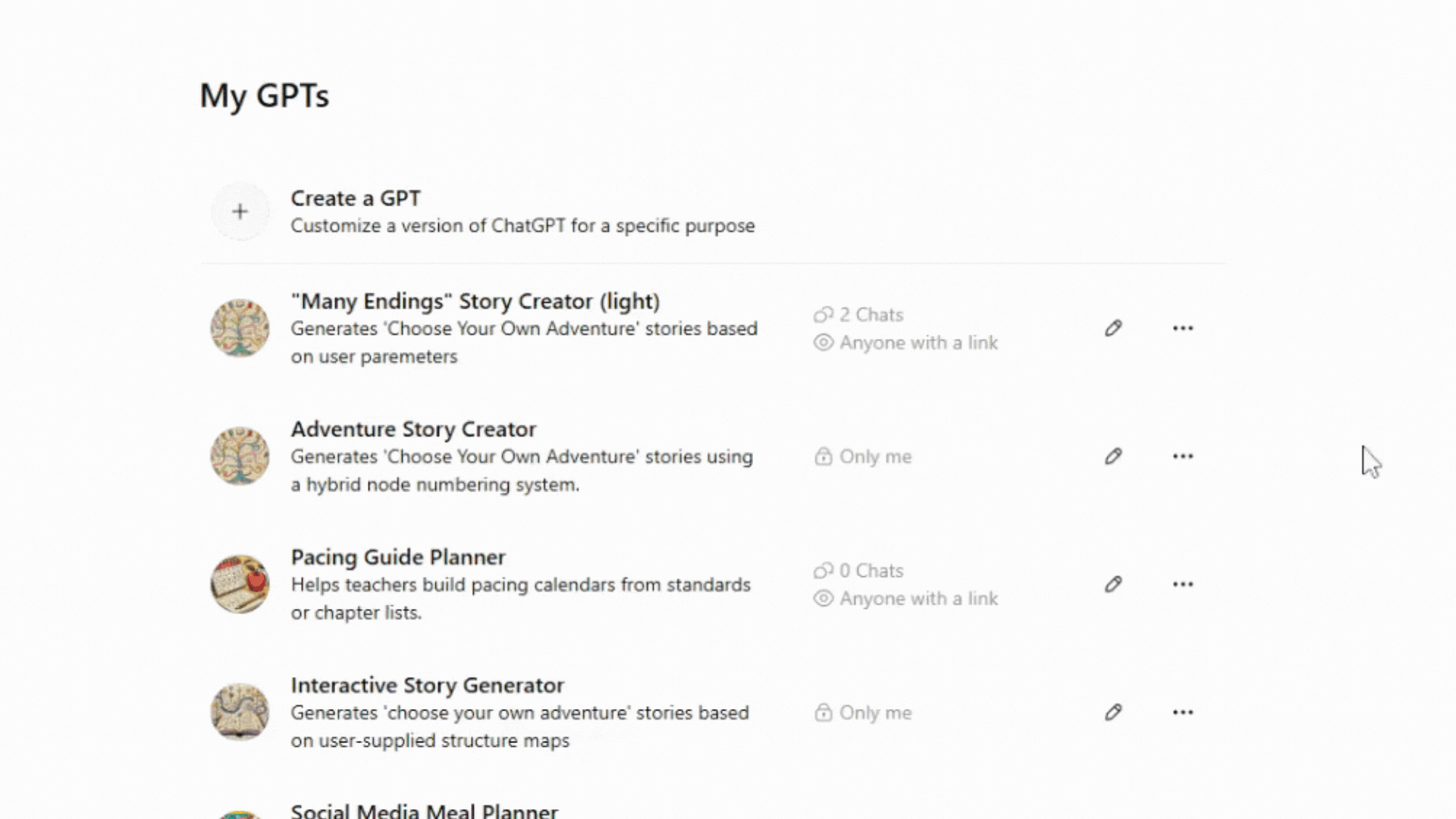Edit the Adventure Story Creator with pencil icon
Screen dimensions: 1456x819
pos(1112,457)
